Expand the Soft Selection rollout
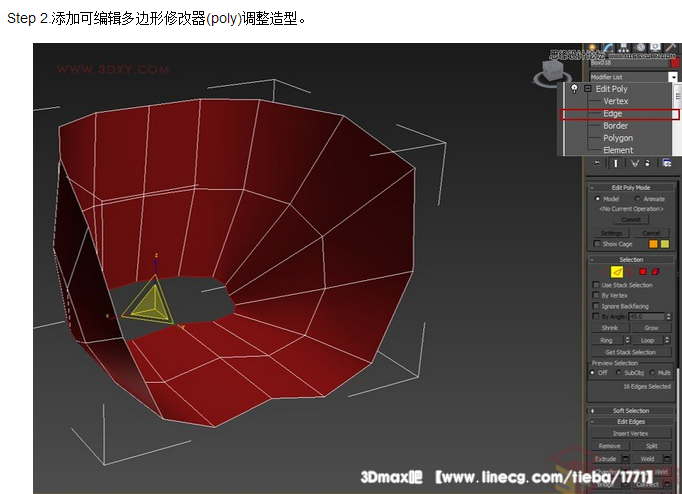The height and width of the screenshot is (494, 682). pyautogui.click(x=630, y=411)
